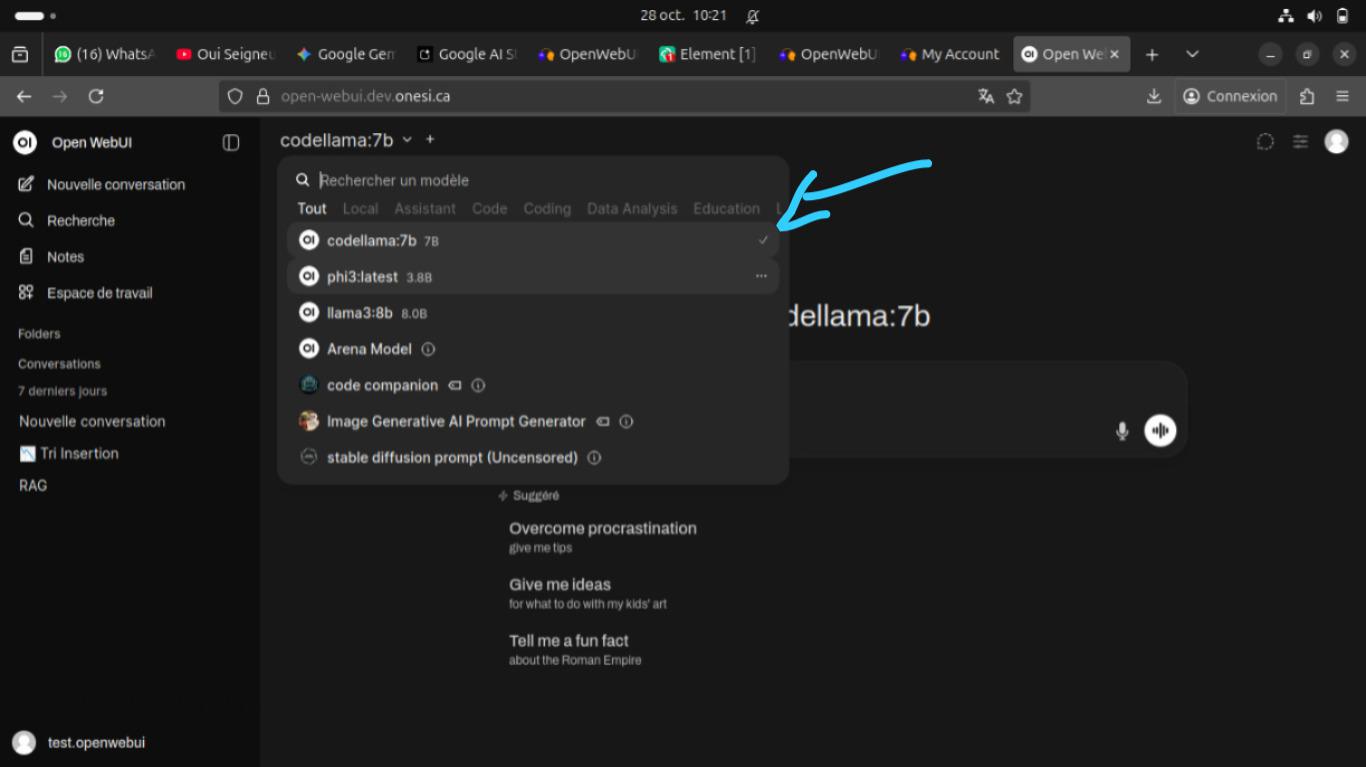Image resolution: width=1366 pixels, height=767 pixels.
Task: Filter models by Coding tab
Action: [546, 209]
